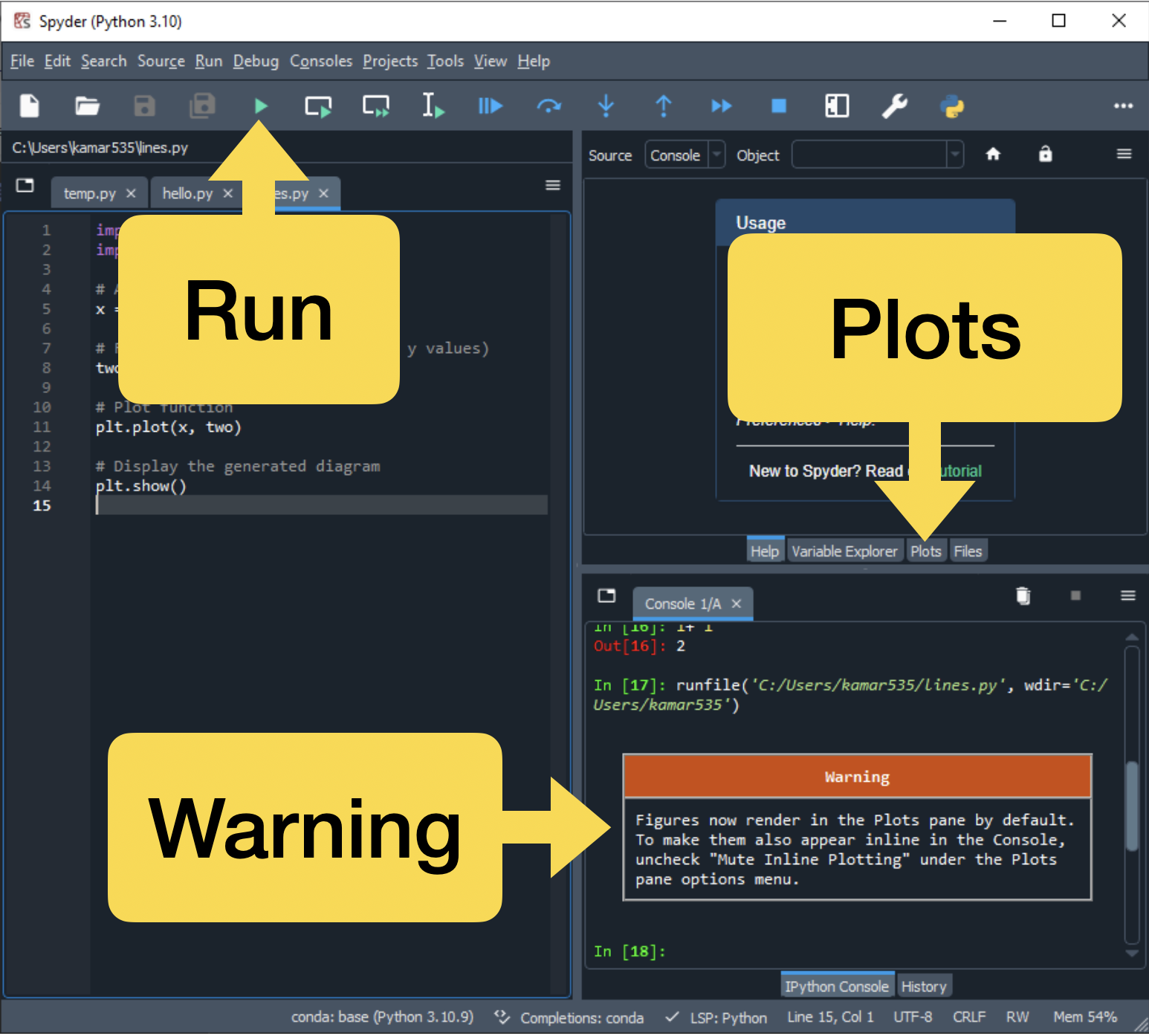Show more toolbar items with the ellipsis

click(1123, 106)
